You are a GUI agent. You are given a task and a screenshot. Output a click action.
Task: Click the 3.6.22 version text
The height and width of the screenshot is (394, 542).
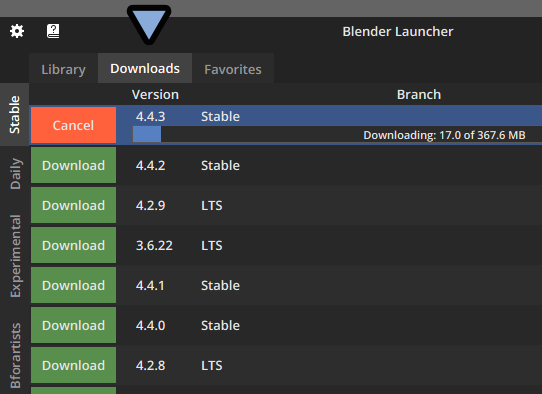pos(154,246)
